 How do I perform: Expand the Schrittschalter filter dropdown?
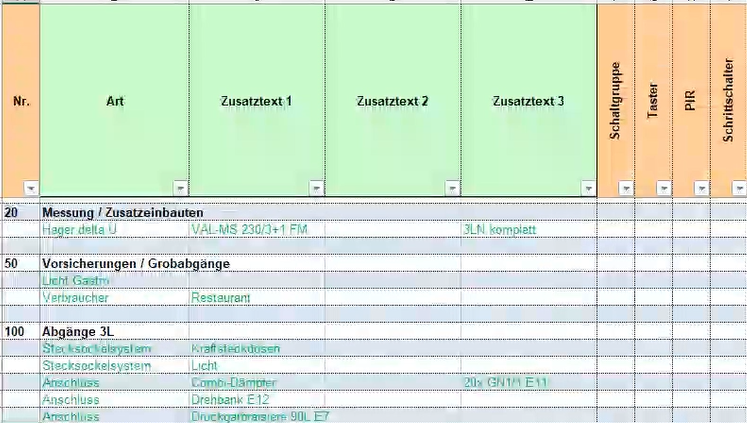[x=739, y=188]
